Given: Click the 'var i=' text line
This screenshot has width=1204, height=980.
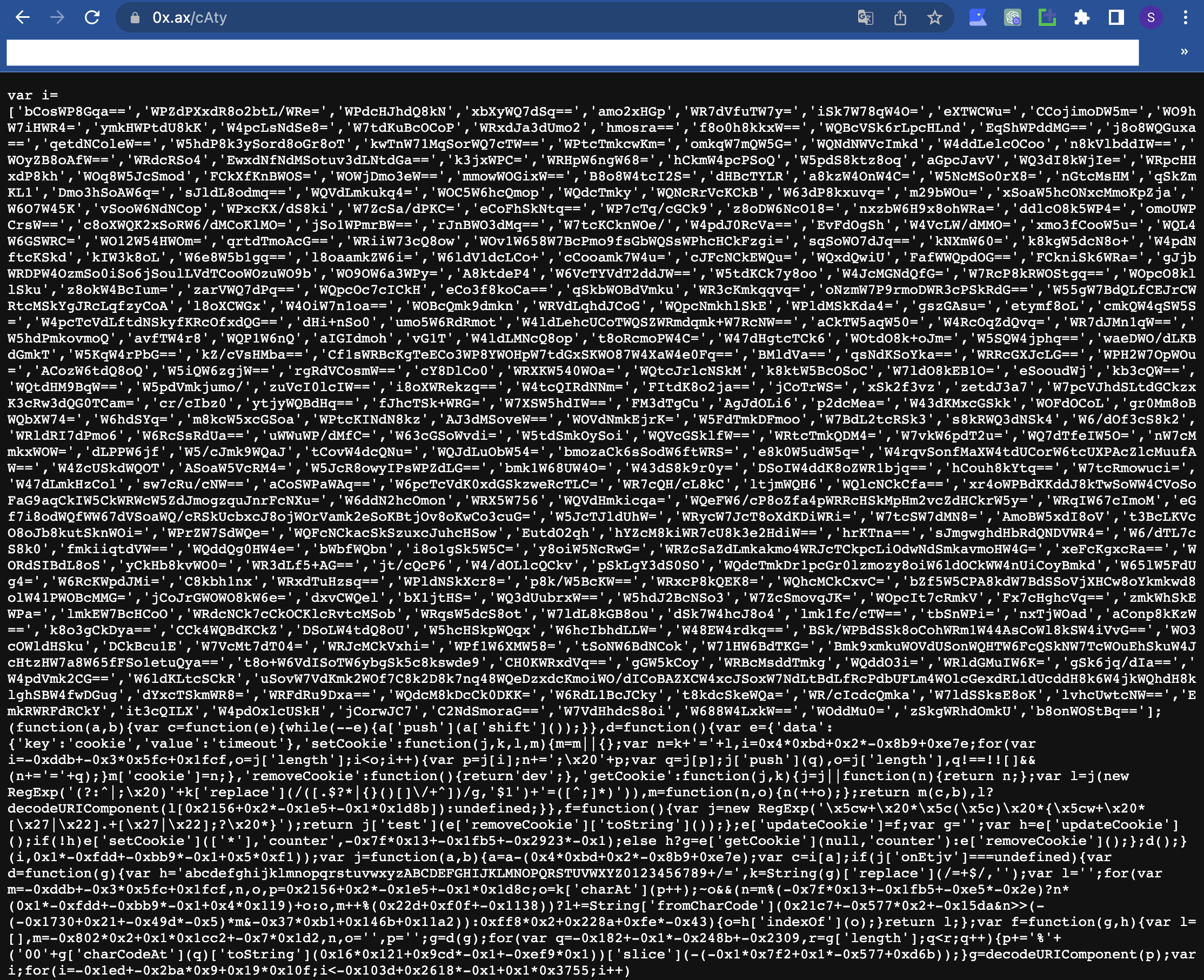Looking at the screenshot, I should coord(33,96).
